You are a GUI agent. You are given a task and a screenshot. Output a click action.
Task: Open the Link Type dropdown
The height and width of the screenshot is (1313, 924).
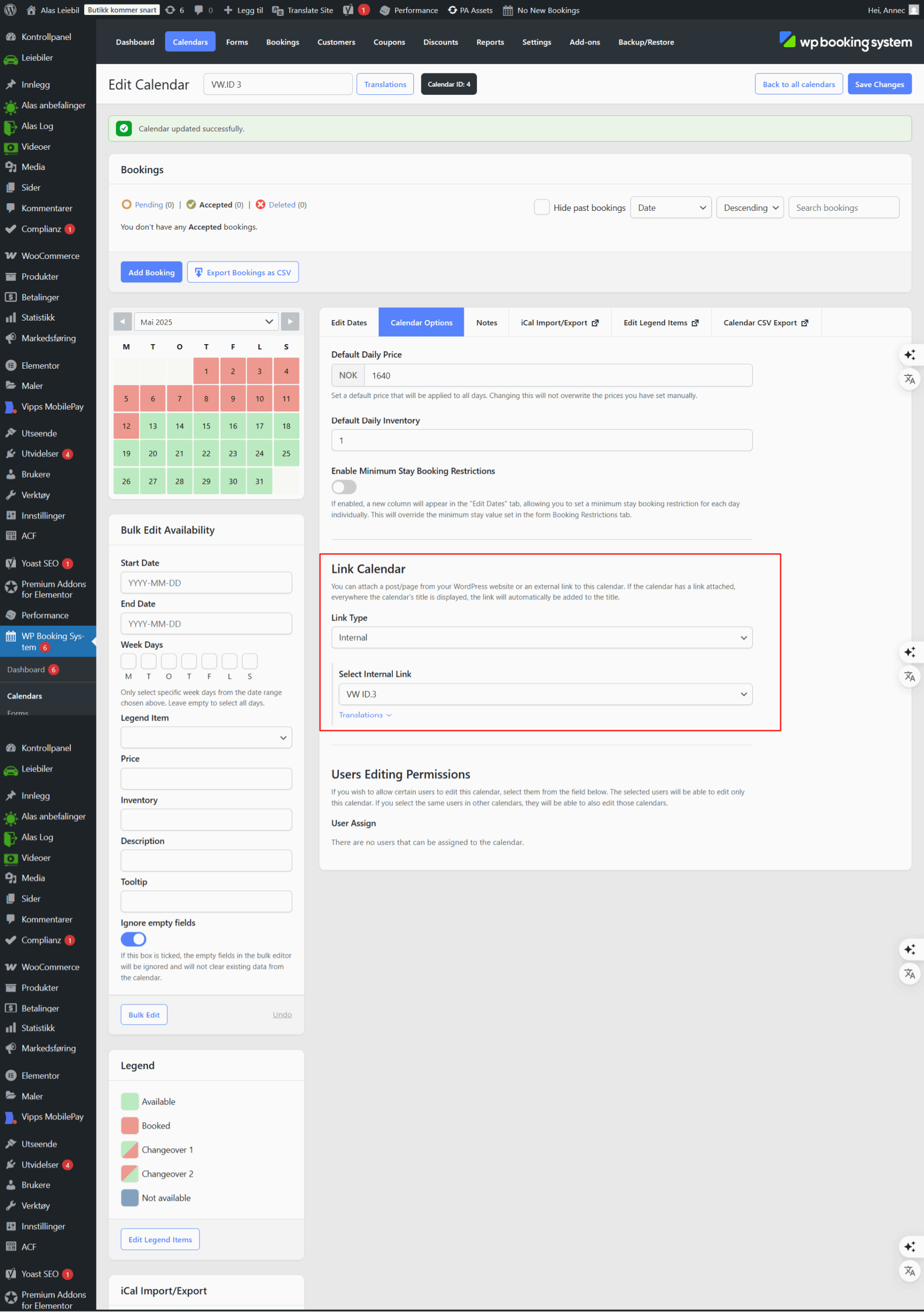coord(541,637)
